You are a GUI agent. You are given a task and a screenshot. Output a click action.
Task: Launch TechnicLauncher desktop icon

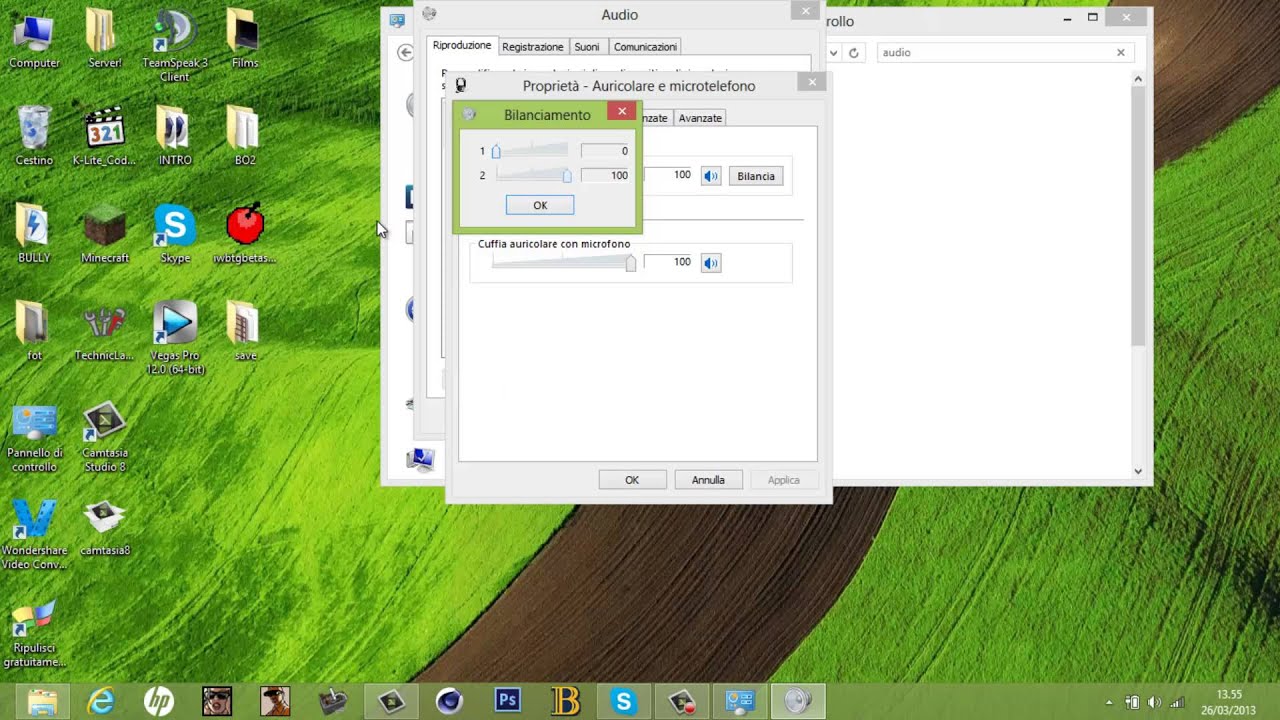click(x=104, y=331)
